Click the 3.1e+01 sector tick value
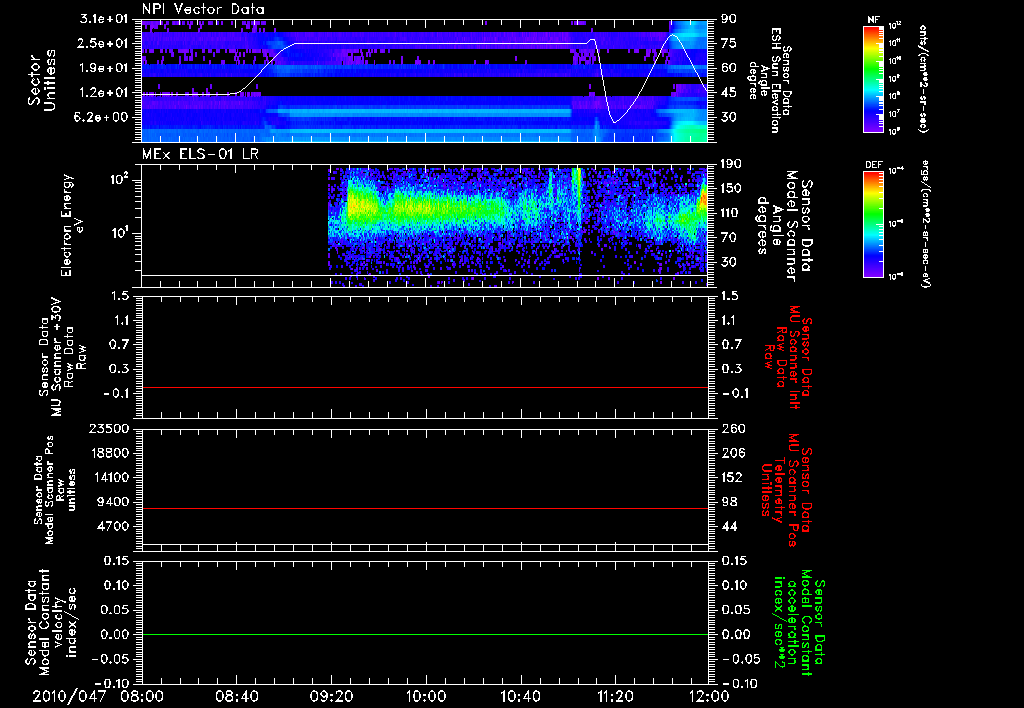 coord(104,19)
